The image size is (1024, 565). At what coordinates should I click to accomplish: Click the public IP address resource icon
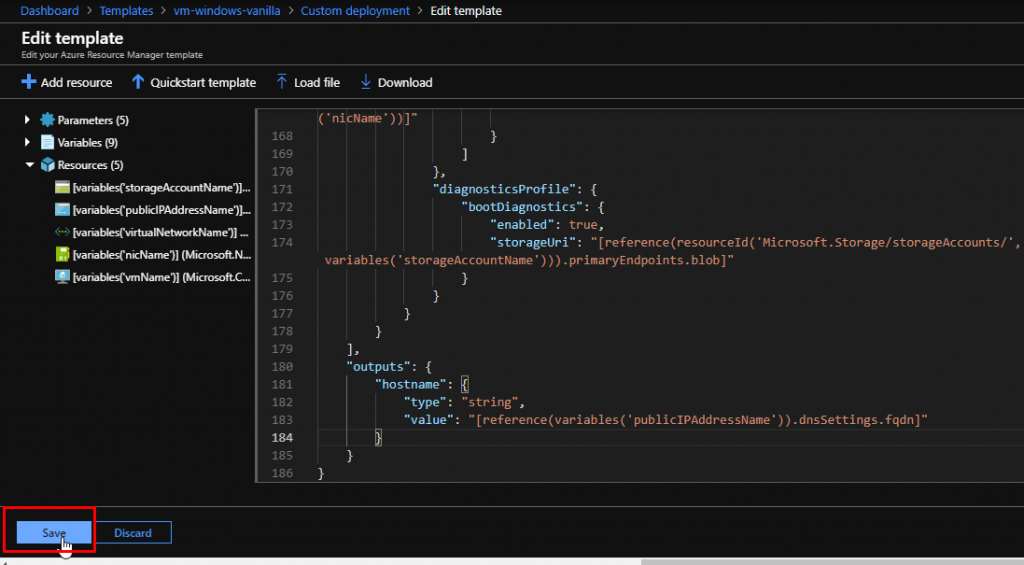pos(62,210)
